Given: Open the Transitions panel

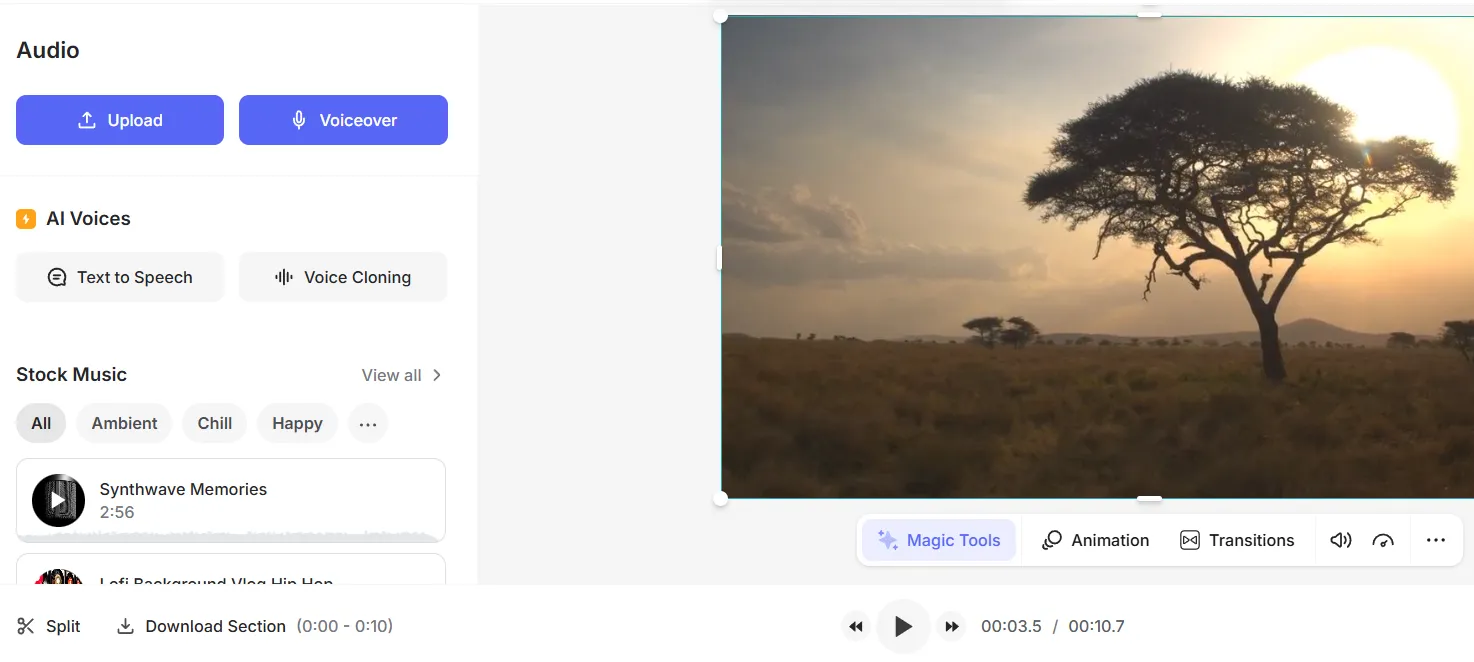Looking at the screenshot, I should 1237,540.
